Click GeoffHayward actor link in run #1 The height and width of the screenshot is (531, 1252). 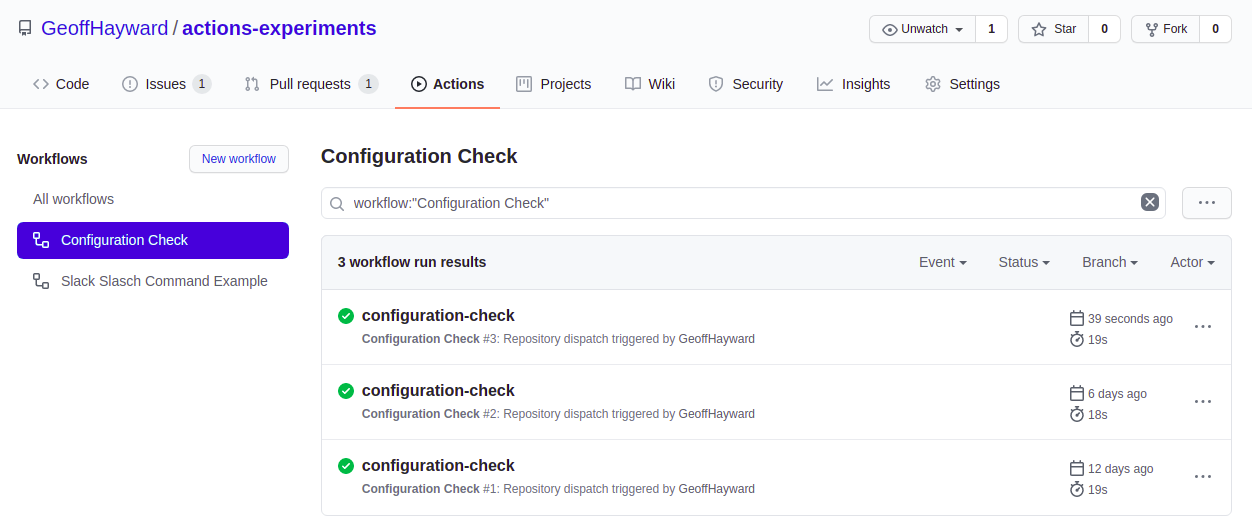pyautogui.click(x=717, y=489)
